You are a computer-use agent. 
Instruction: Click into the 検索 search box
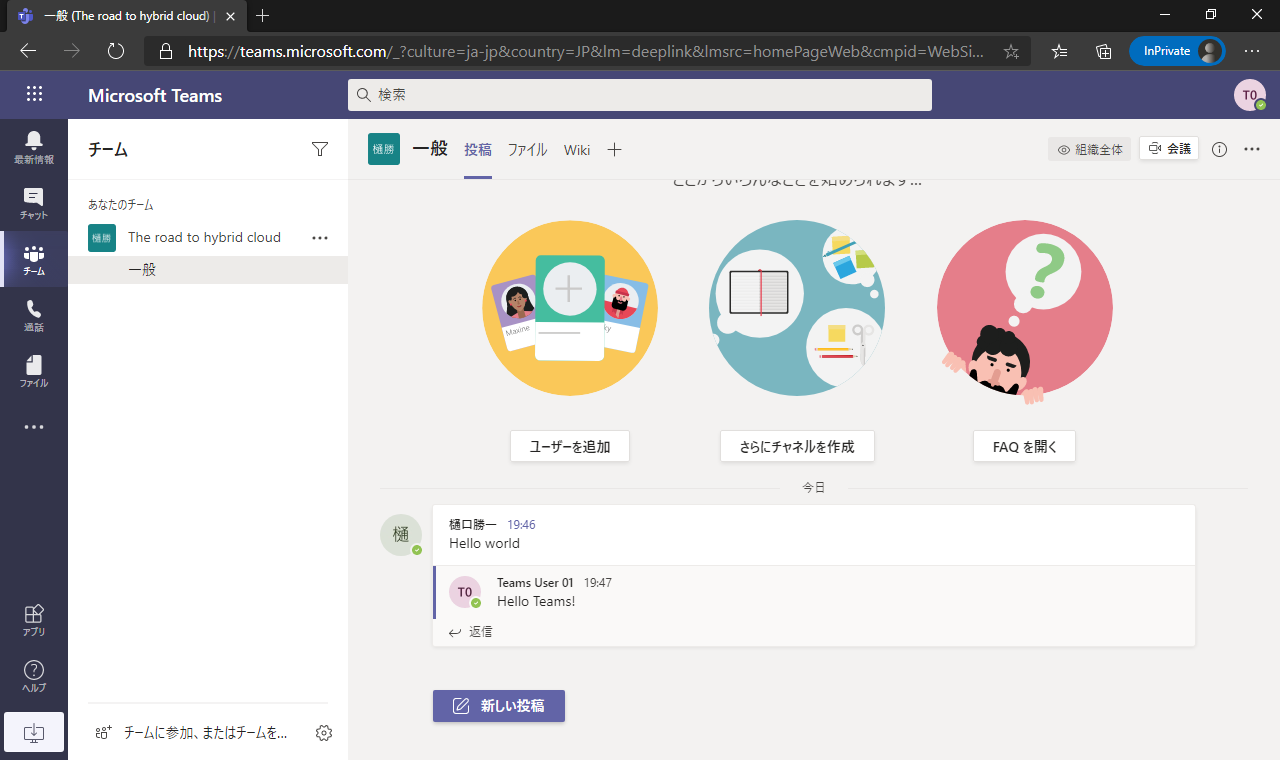click(640, 95)
